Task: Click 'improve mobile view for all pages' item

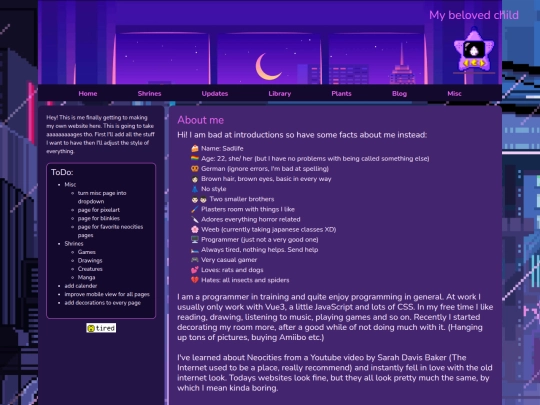Action: [107, 294]
